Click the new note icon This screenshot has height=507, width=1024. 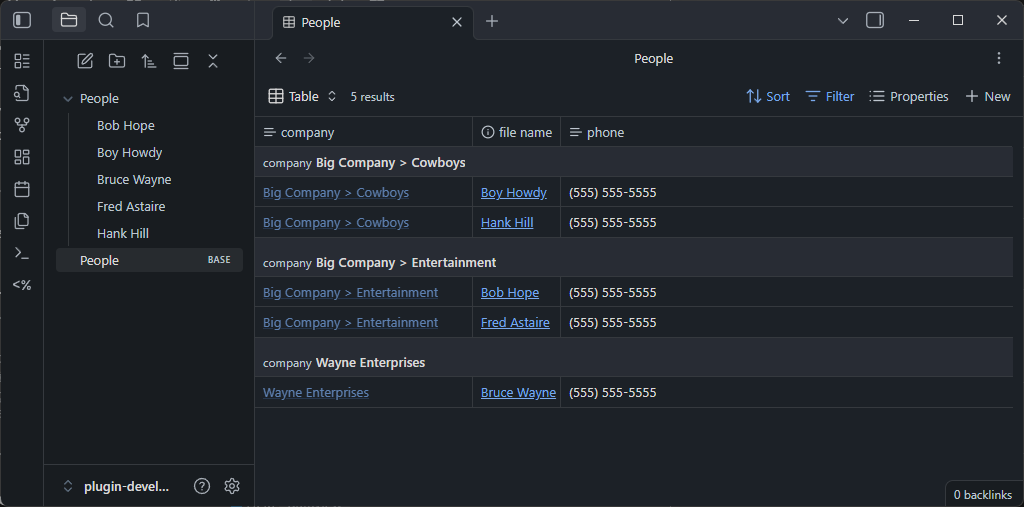(85, 61)
